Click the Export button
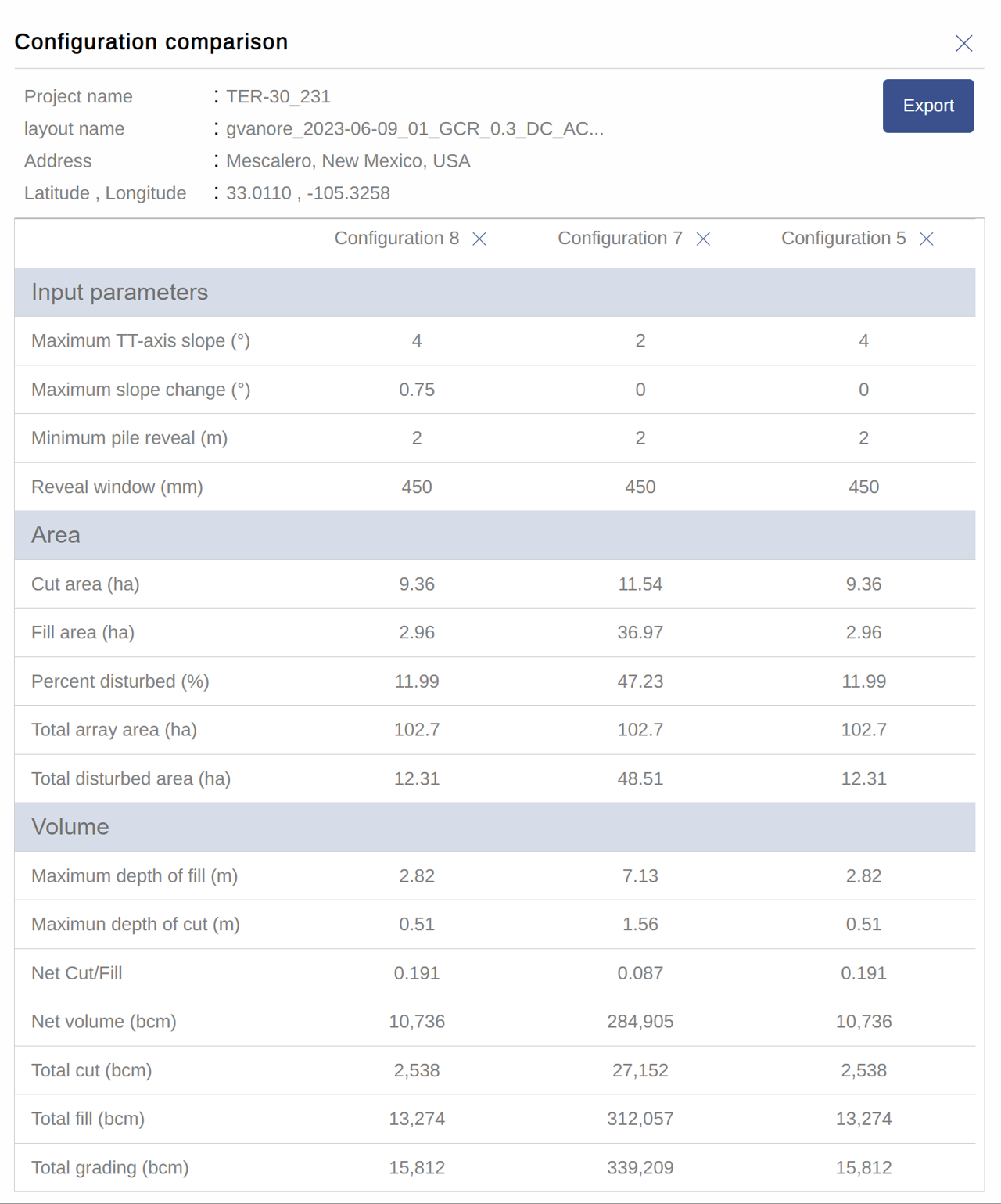 tap(928, 106)
